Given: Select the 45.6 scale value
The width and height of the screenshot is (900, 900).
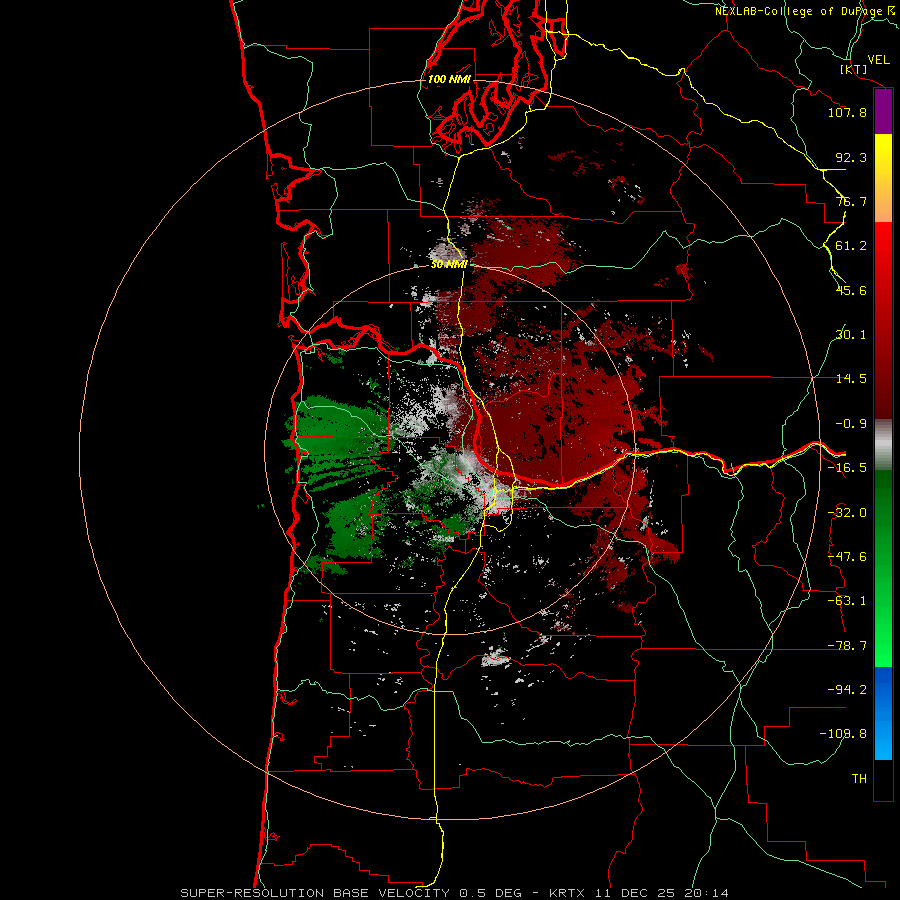Looking at the screenshot, I should (851, 290).
